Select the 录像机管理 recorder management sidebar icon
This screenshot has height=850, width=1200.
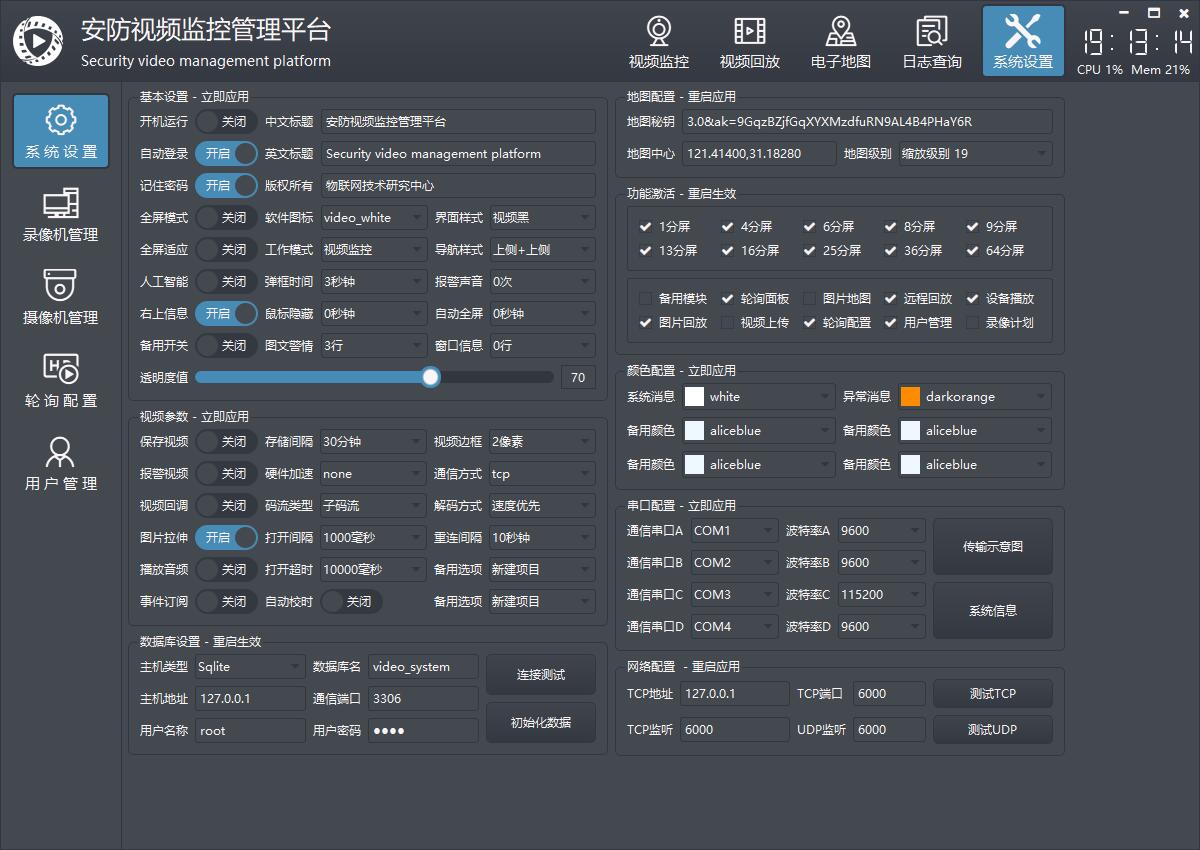pos(61,215)
